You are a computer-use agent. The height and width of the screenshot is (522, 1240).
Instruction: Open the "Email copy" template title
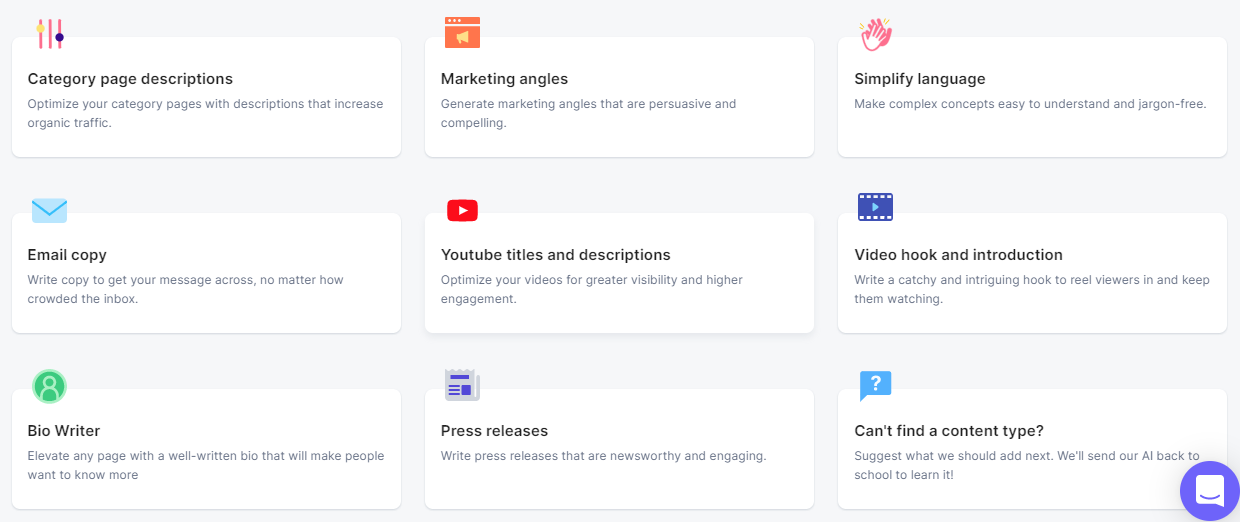(x=67, y=255)
